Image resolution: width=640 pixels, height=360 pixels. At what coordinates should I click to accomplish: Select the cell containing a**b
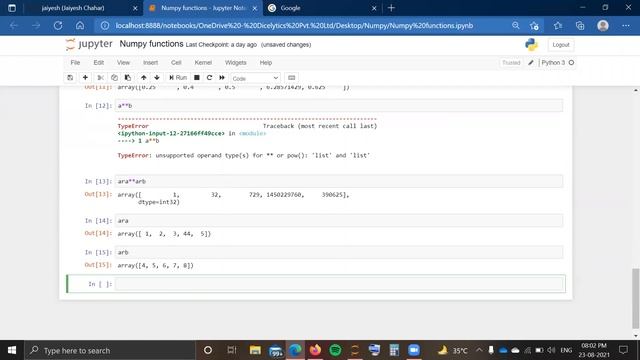339,106
